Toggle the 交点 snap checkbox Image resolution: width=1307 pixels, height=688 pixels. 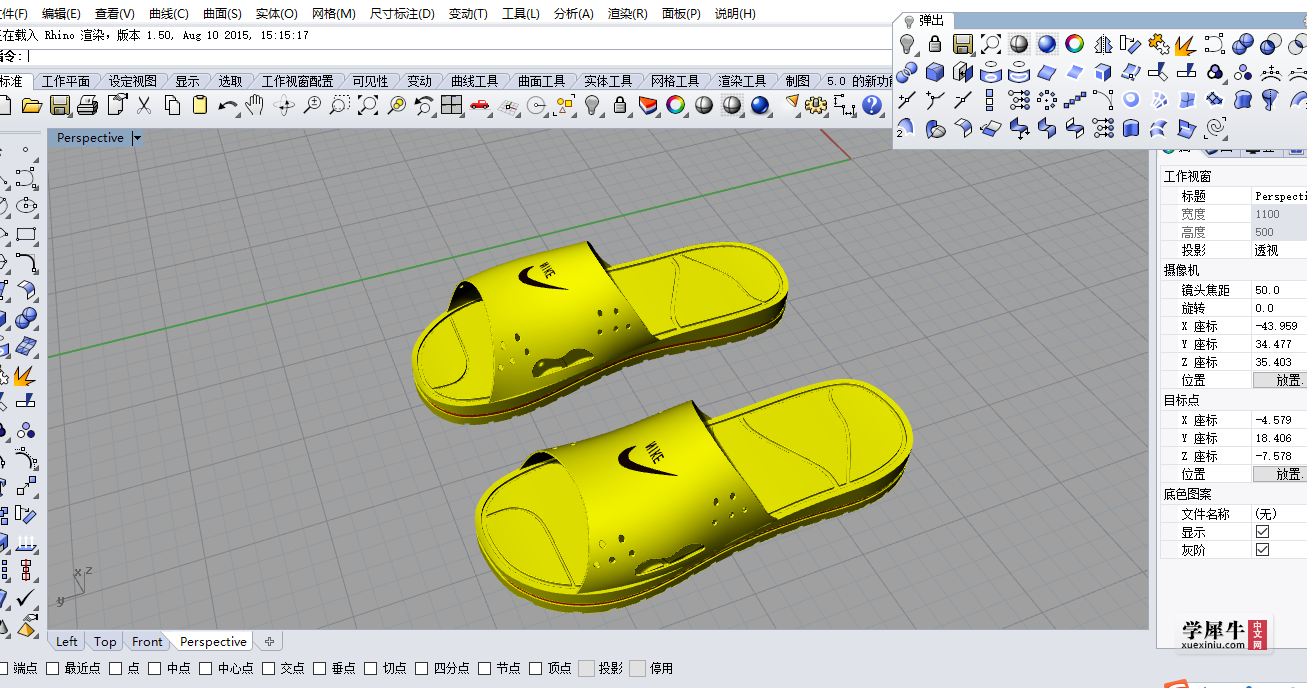(269, 668)
